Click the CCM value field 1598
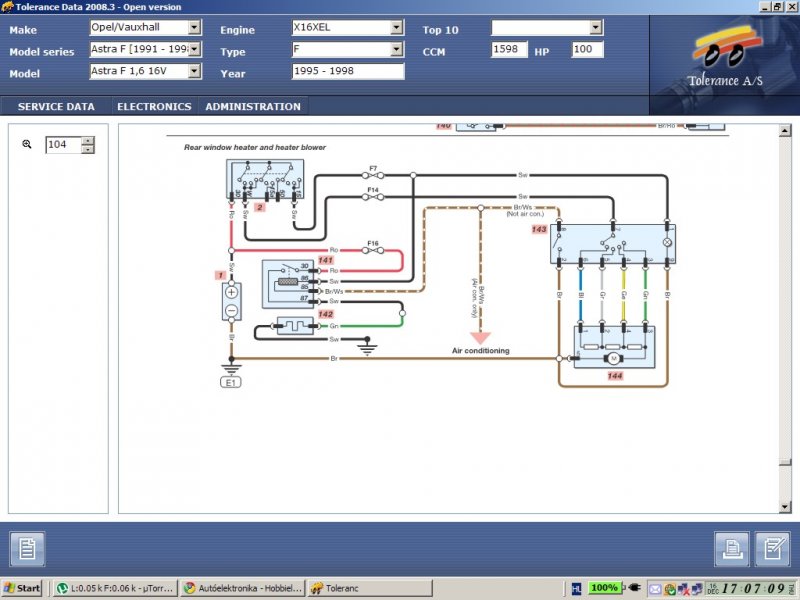800x600 pixels. [x=509, y=49]
